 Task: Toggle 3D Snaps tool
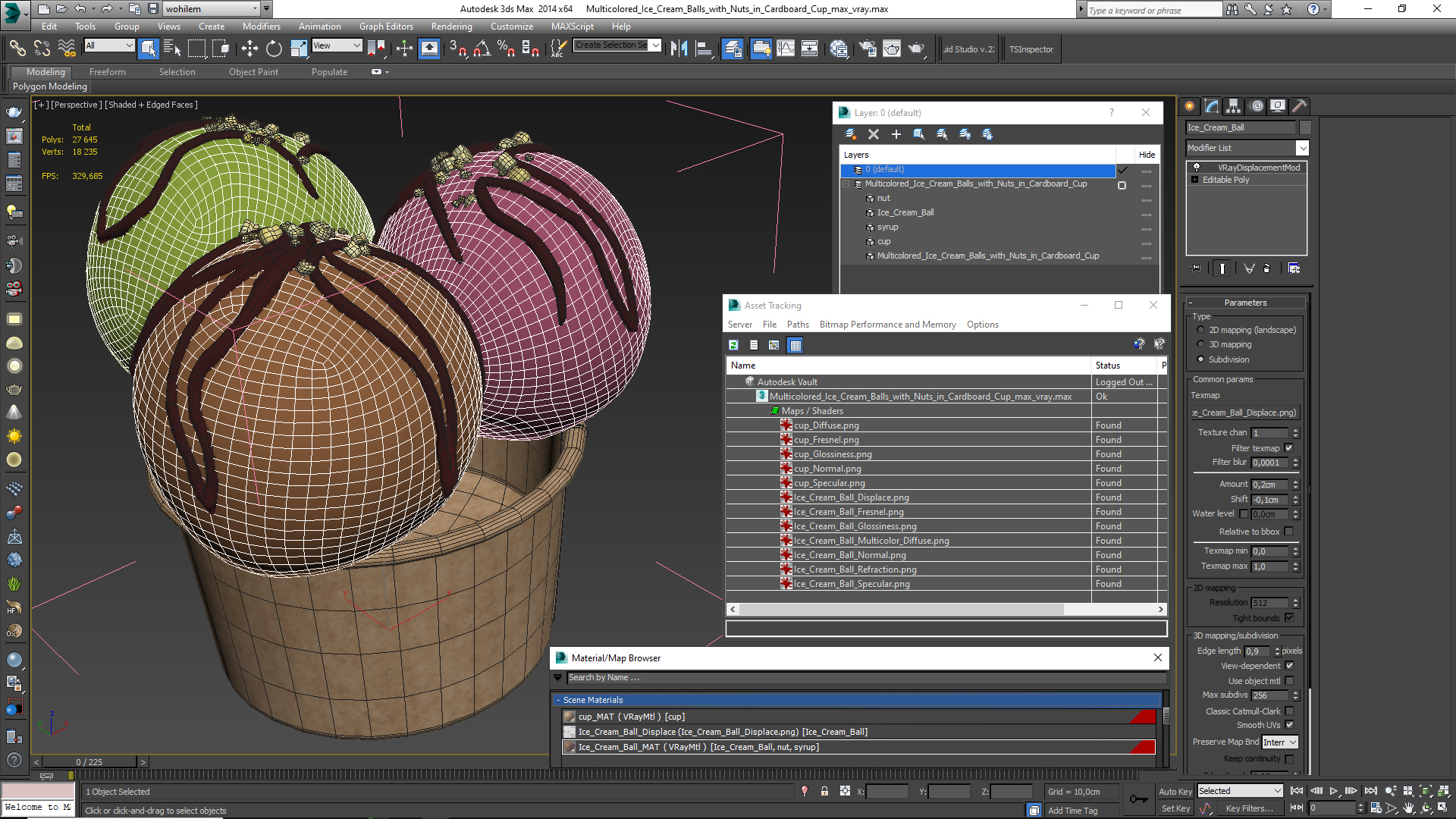[457, 49]
